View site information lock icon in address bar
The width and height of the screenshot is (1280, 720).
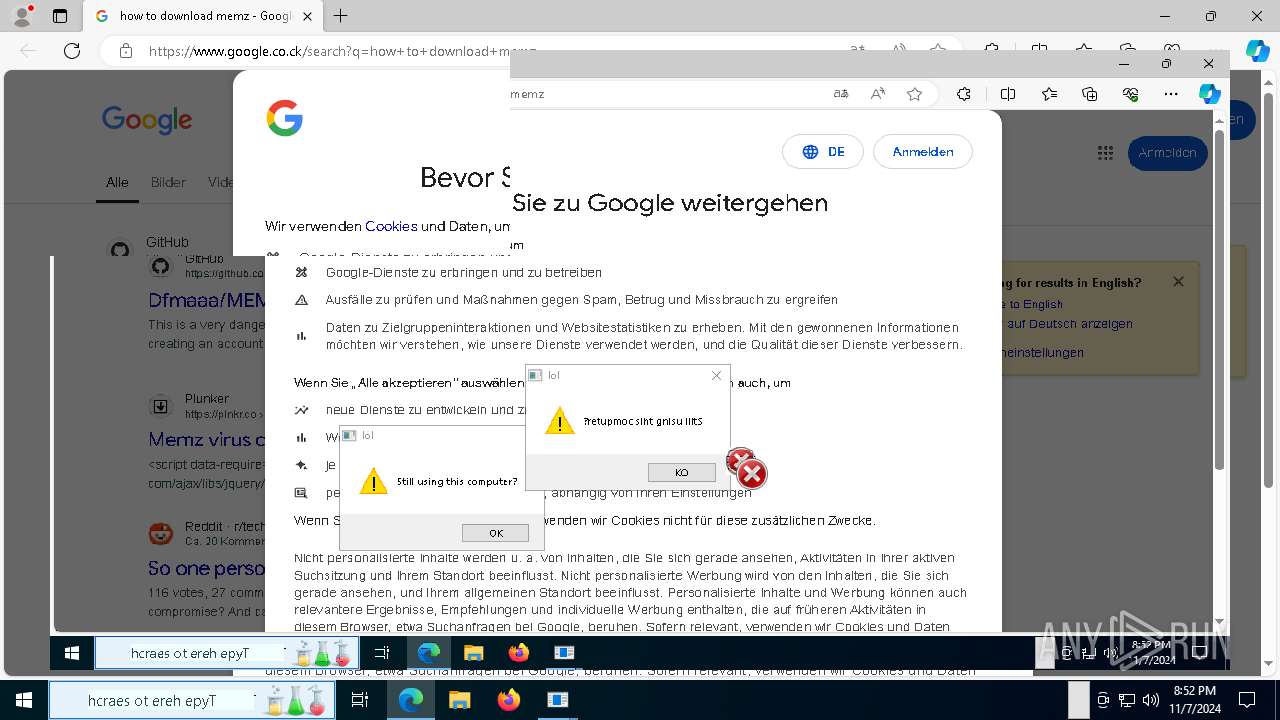click(x=126, y=51)
